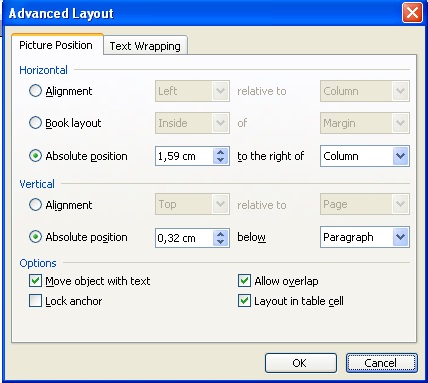The image size is (428, 383).
Task: Select horizontal Alignment radio button
Action: point(35,91)
